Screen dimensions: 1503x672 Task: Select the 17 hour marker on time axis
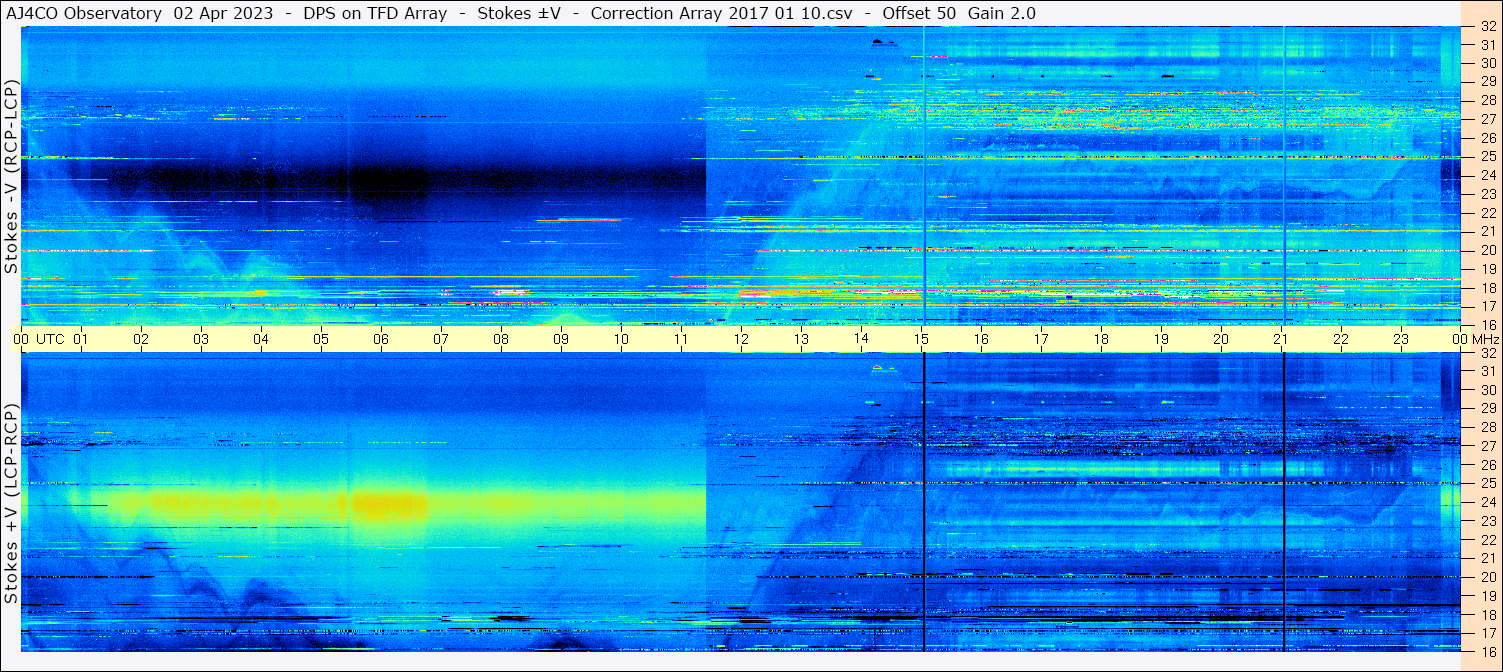[x=1041, y=339]
